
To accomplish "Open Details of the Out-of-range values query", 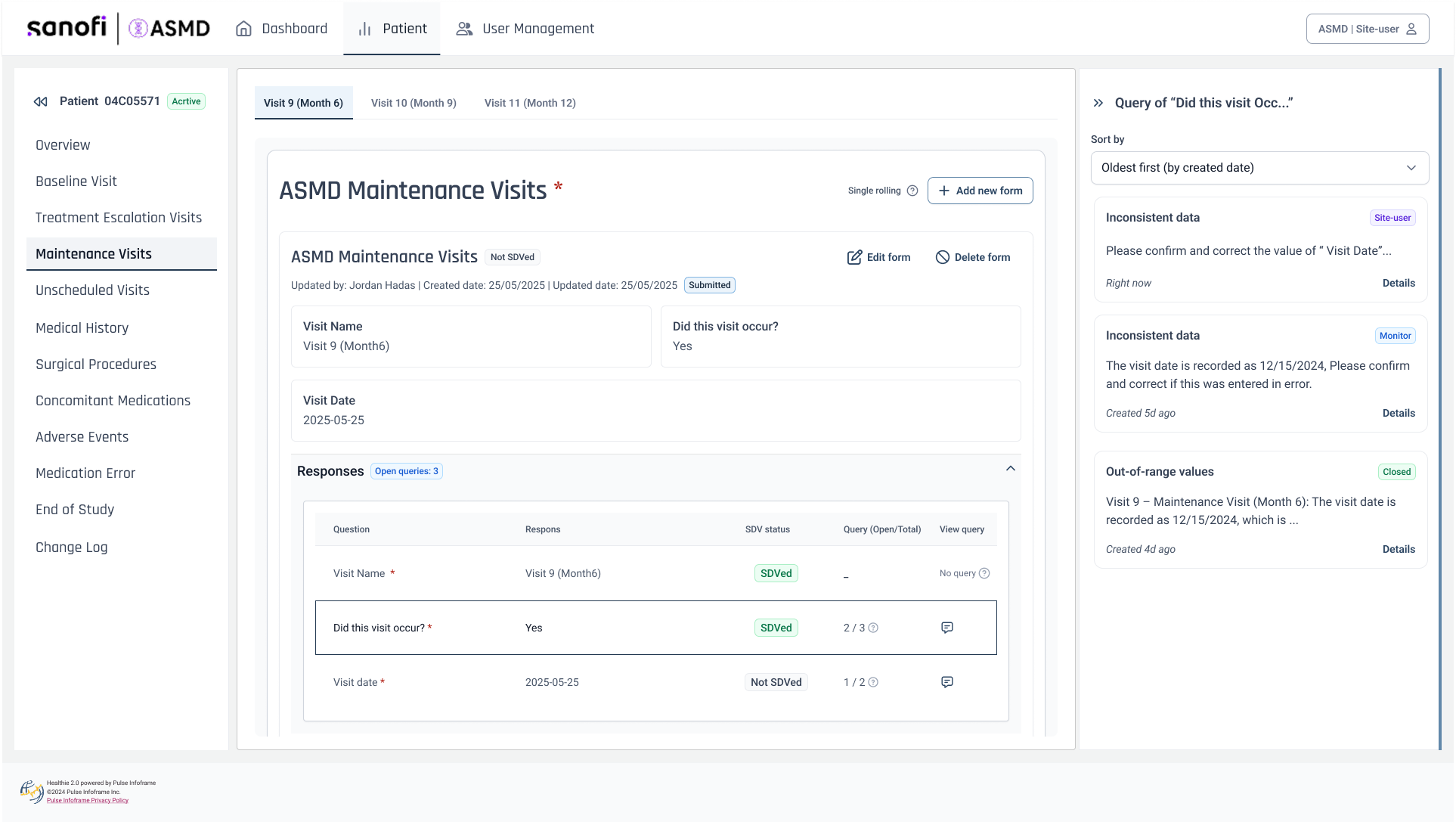I will tap(1399, 549).
